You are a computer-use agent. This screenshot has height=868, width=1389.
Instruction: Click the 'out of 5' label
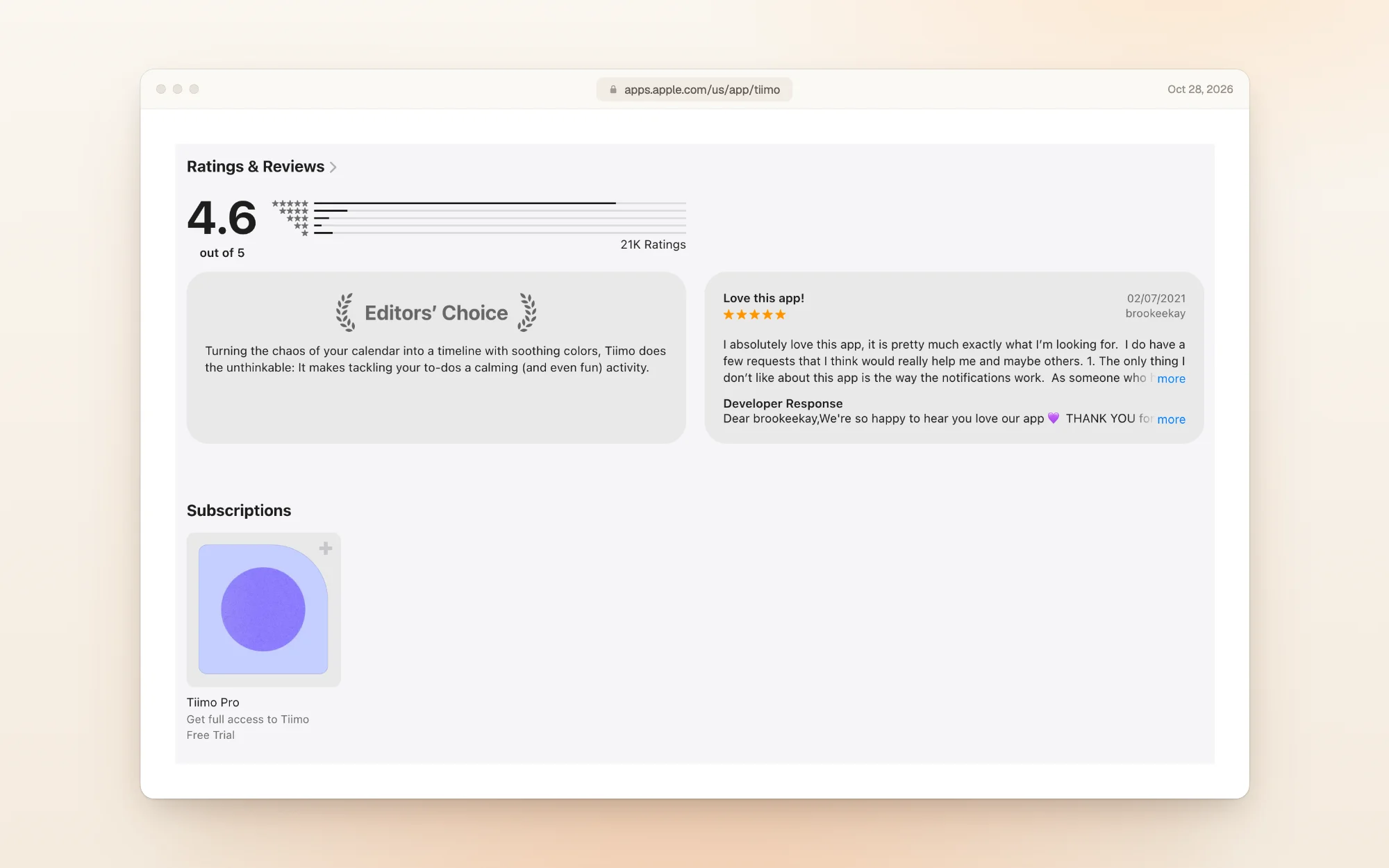click(222, 253)
